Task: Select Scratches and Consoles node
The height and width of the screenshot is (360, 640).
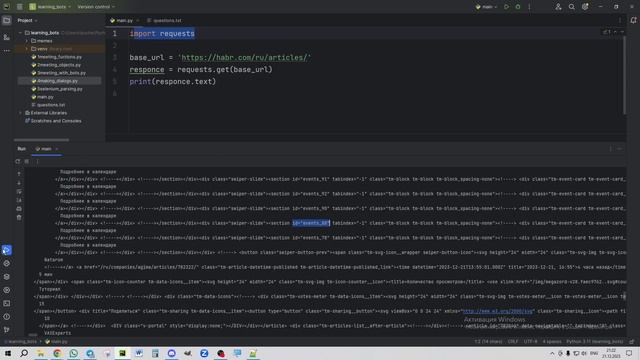Action: (53, 121)
